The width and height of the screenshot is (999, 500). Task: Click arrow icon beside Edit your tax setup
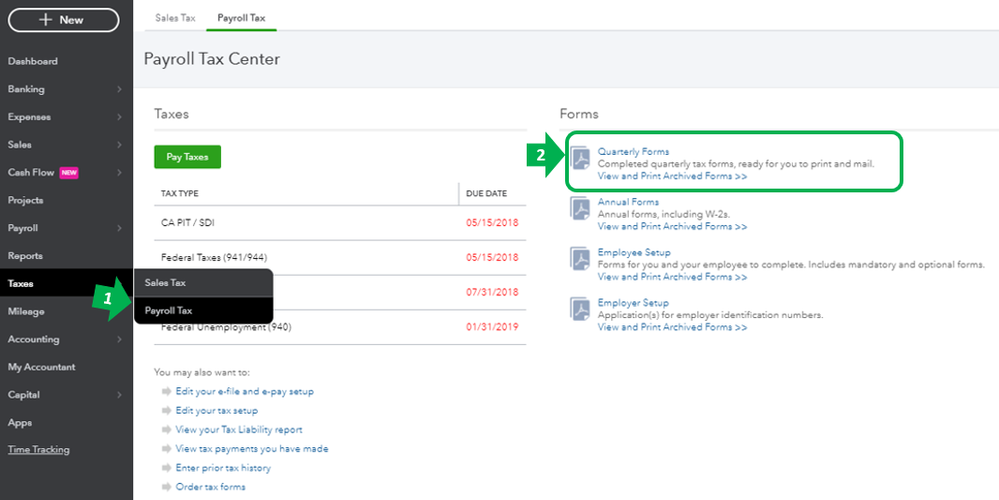coord(167,411)
